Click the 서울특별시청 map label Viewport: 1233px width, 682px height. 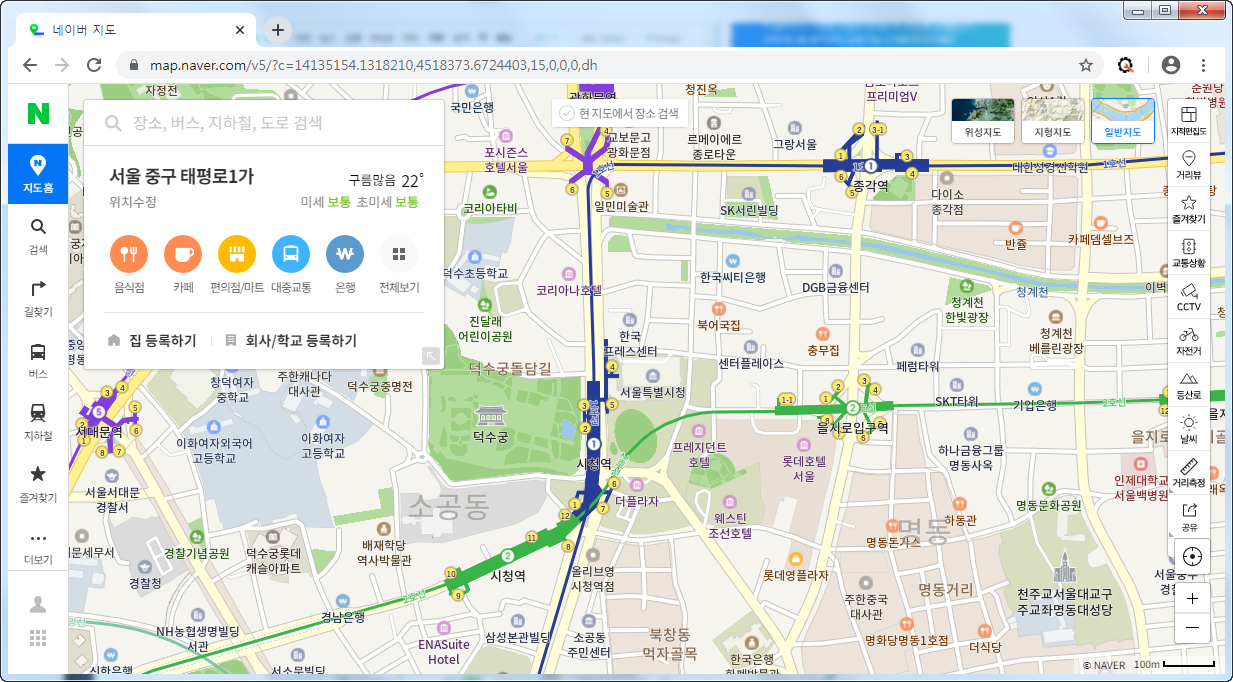pos(652,393)
